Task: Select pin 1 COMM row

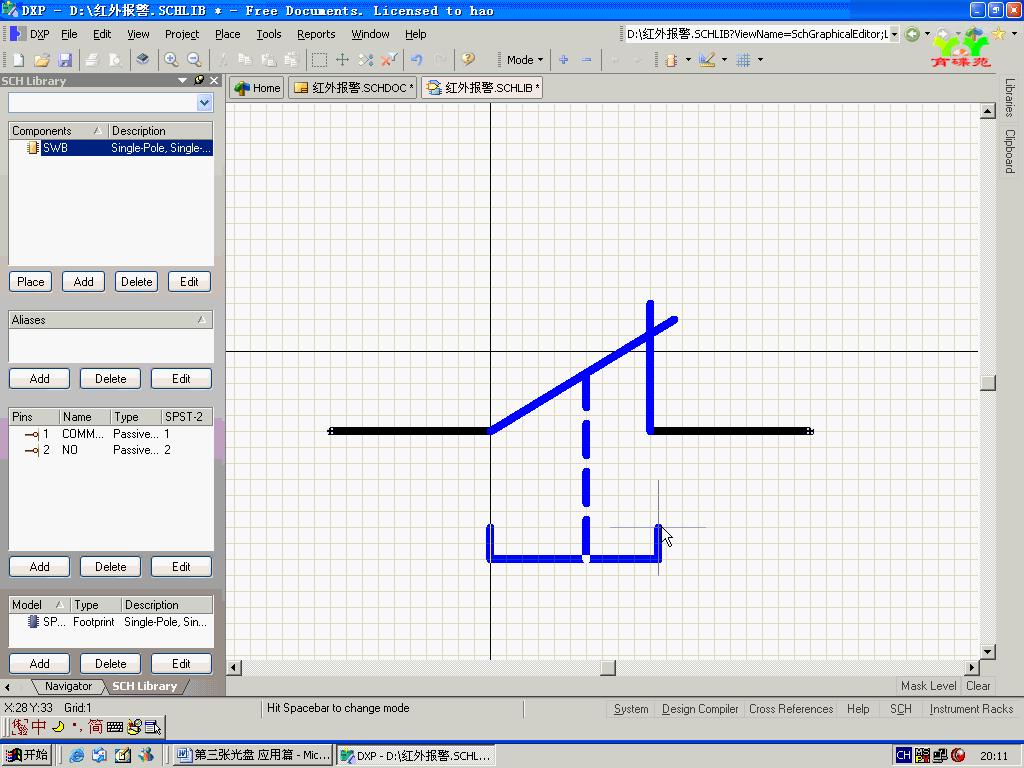Action: click(x=111, y=434)
